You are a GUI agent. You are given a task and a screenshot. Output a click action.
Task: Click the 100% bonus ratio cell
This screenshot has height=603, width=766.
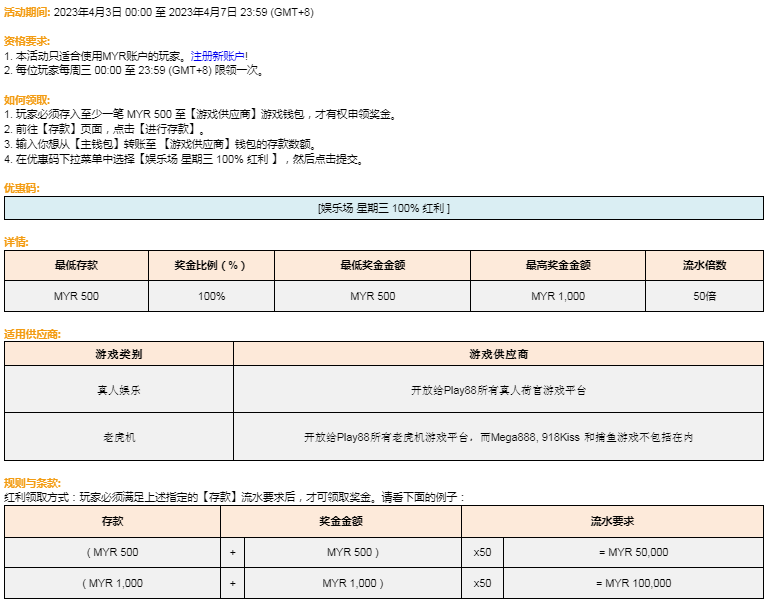coord(211,297)
